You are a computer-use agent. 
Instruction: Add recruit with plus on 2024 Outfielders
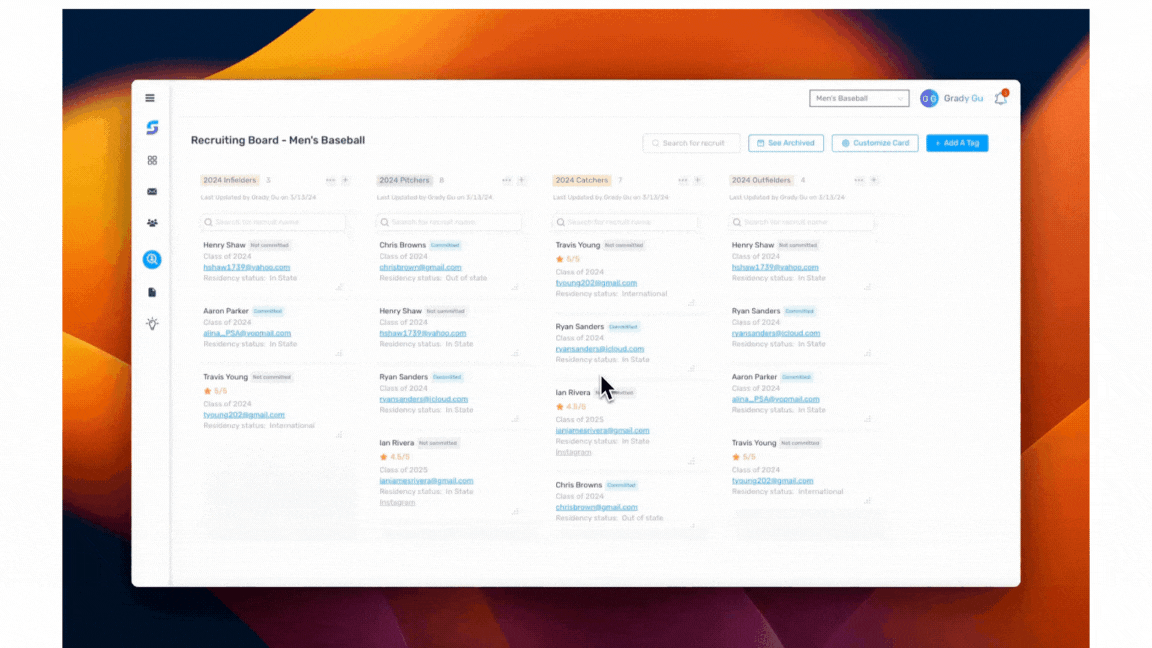[x=874, y=180]
